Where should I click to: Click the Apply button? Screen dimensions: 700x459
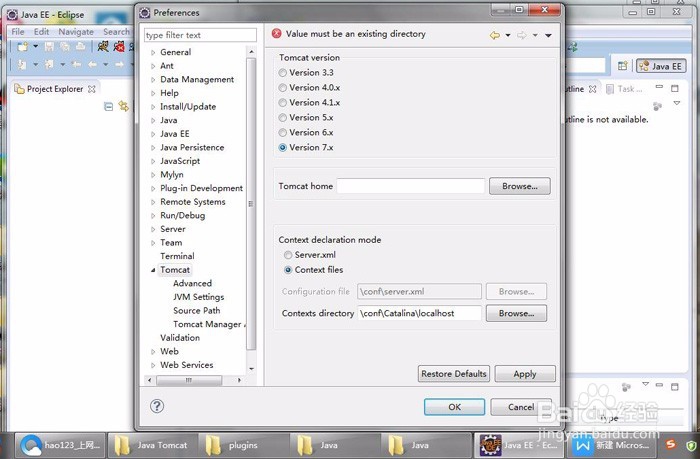coord(525,374)
